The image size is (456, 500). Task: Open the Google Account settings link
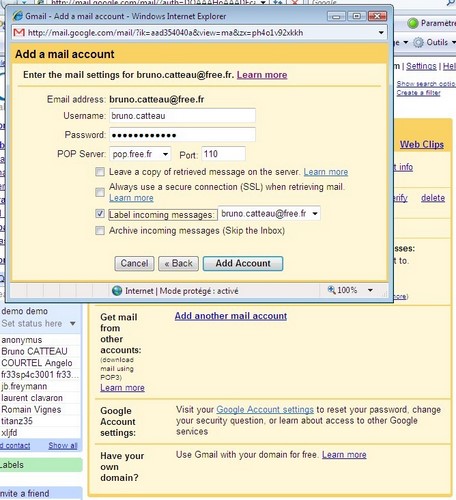(265, 409)
